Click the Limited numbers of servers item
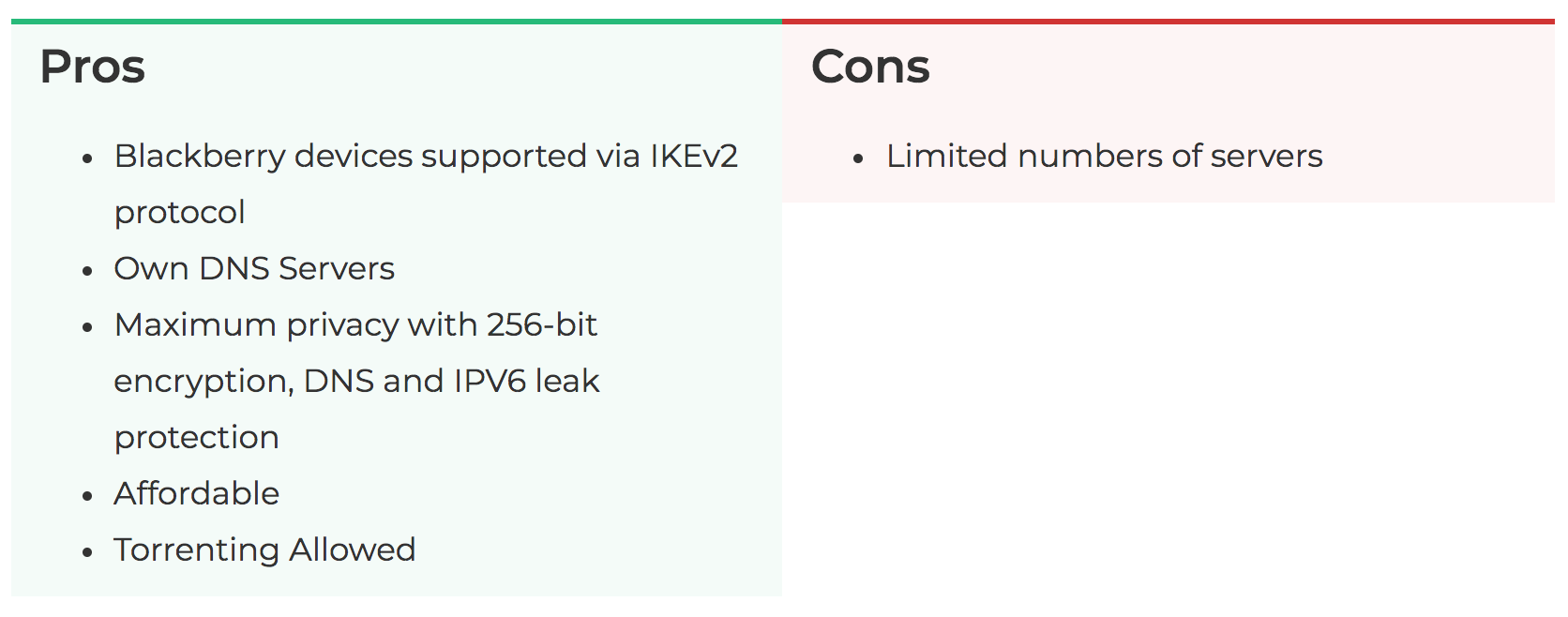Viewport: 1568px width, 617px height. 1104,156
